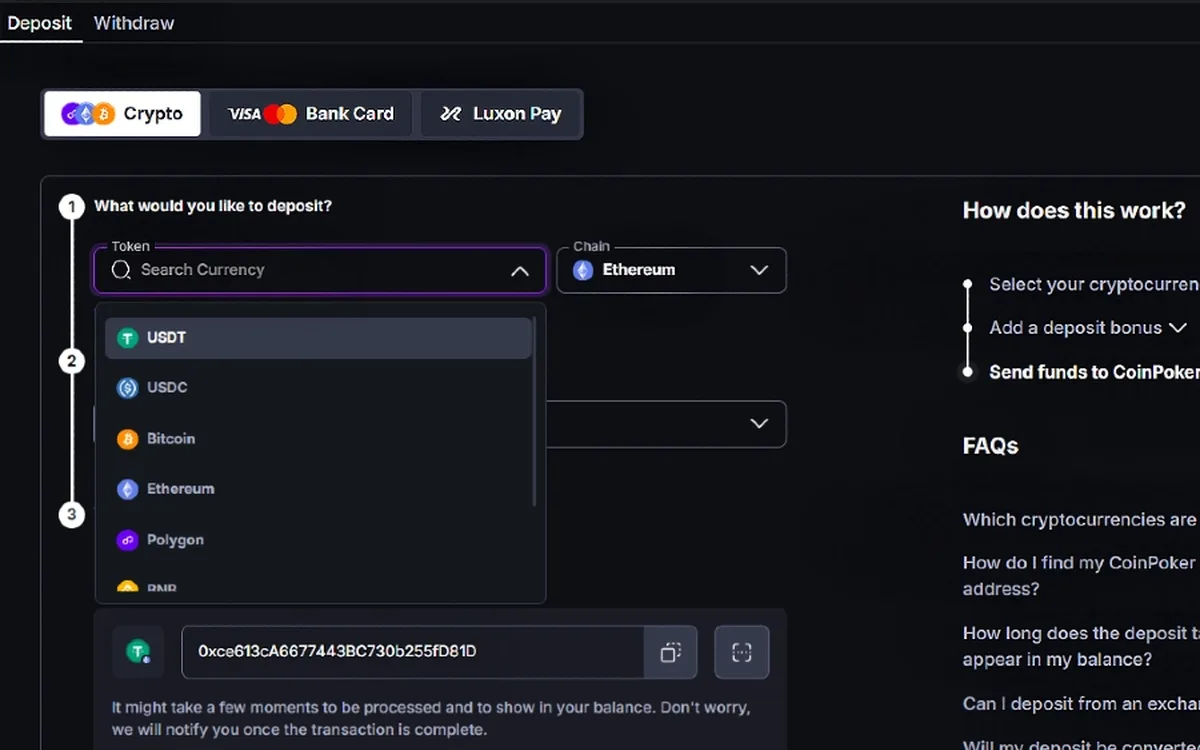Choose USDT from the token list

(318, 338)
